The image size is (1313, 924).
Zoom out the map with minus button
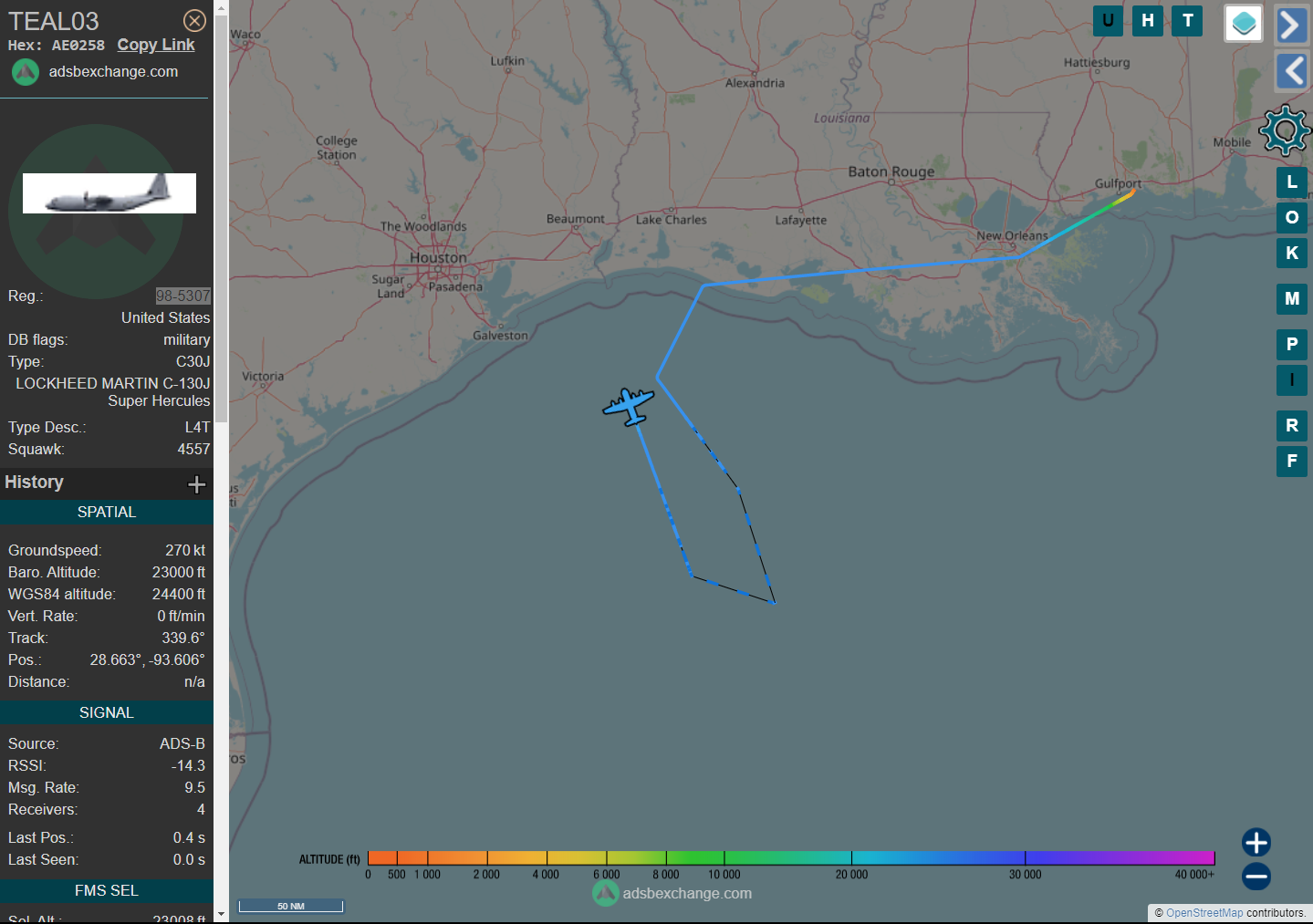pos(1256,877)
